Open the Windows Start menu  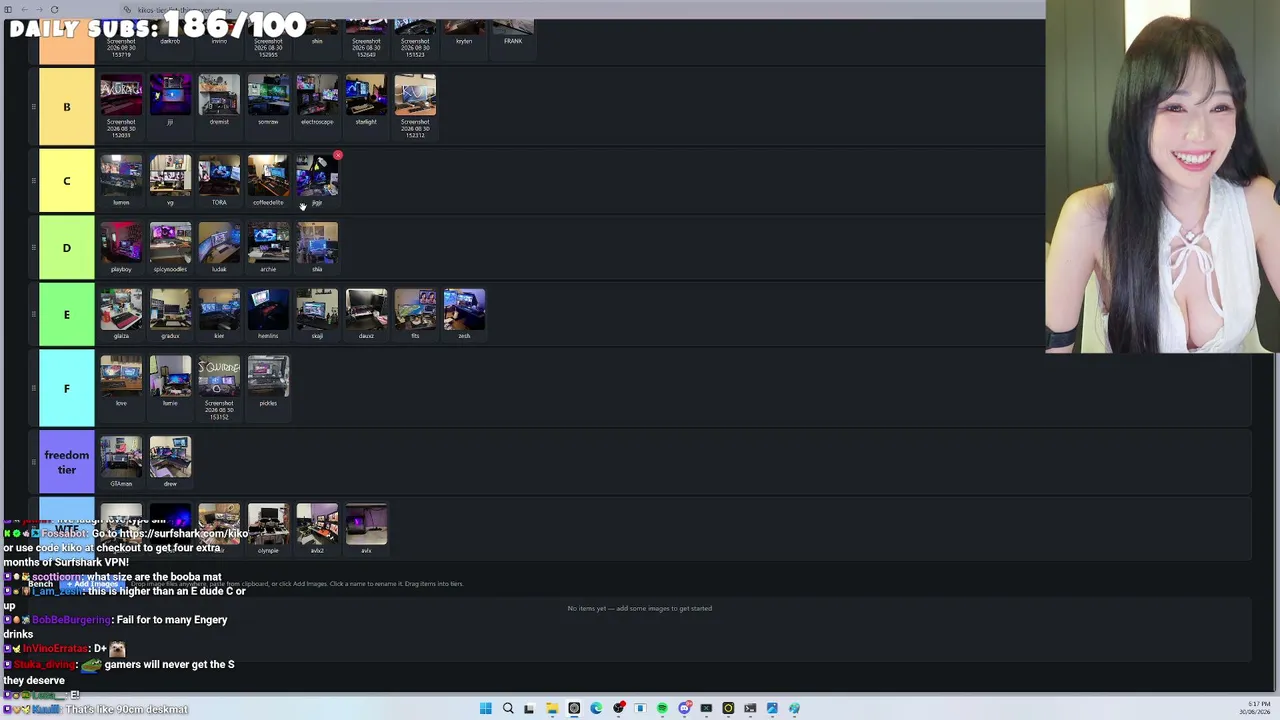(485, 708)
